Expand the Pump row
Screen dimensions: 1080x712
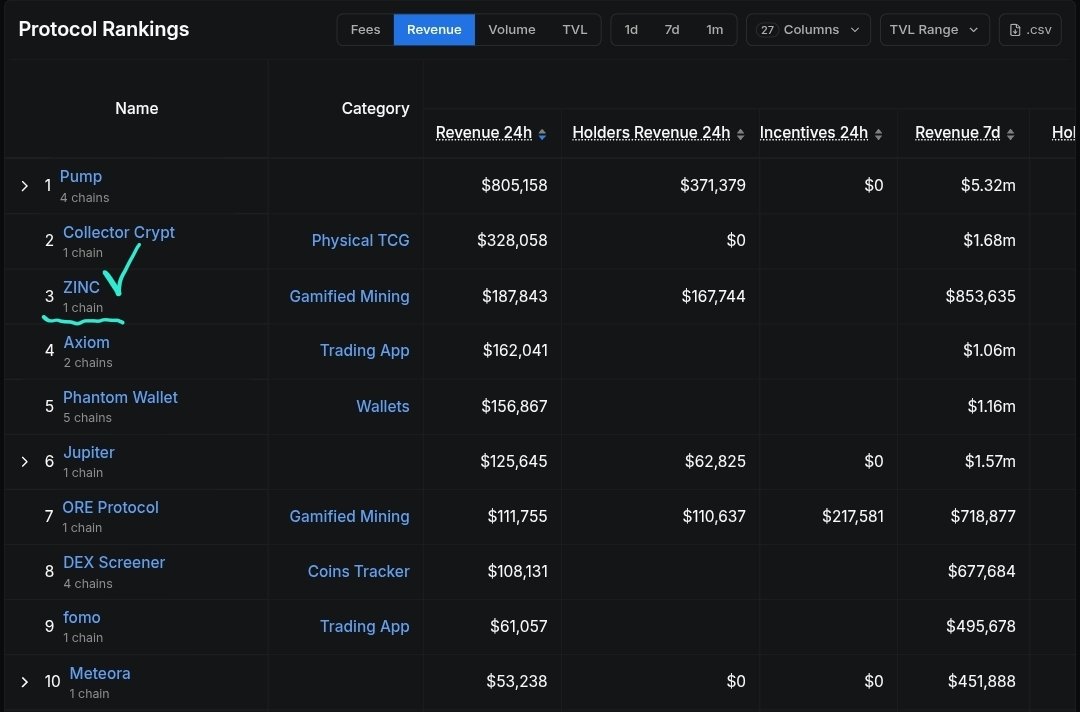coord(25,186)
